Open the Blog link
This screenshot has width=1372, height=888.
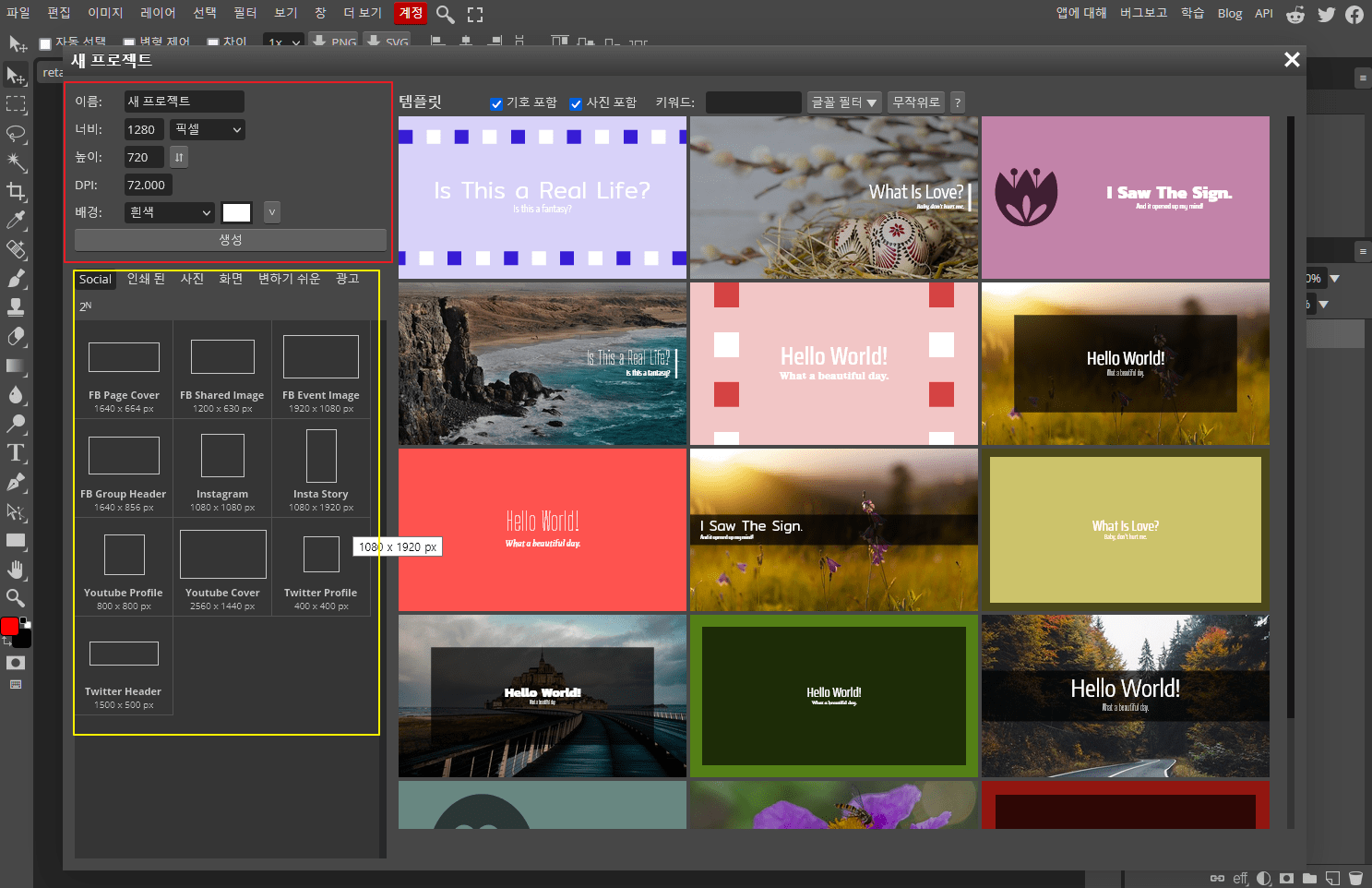coord(1230,14)
